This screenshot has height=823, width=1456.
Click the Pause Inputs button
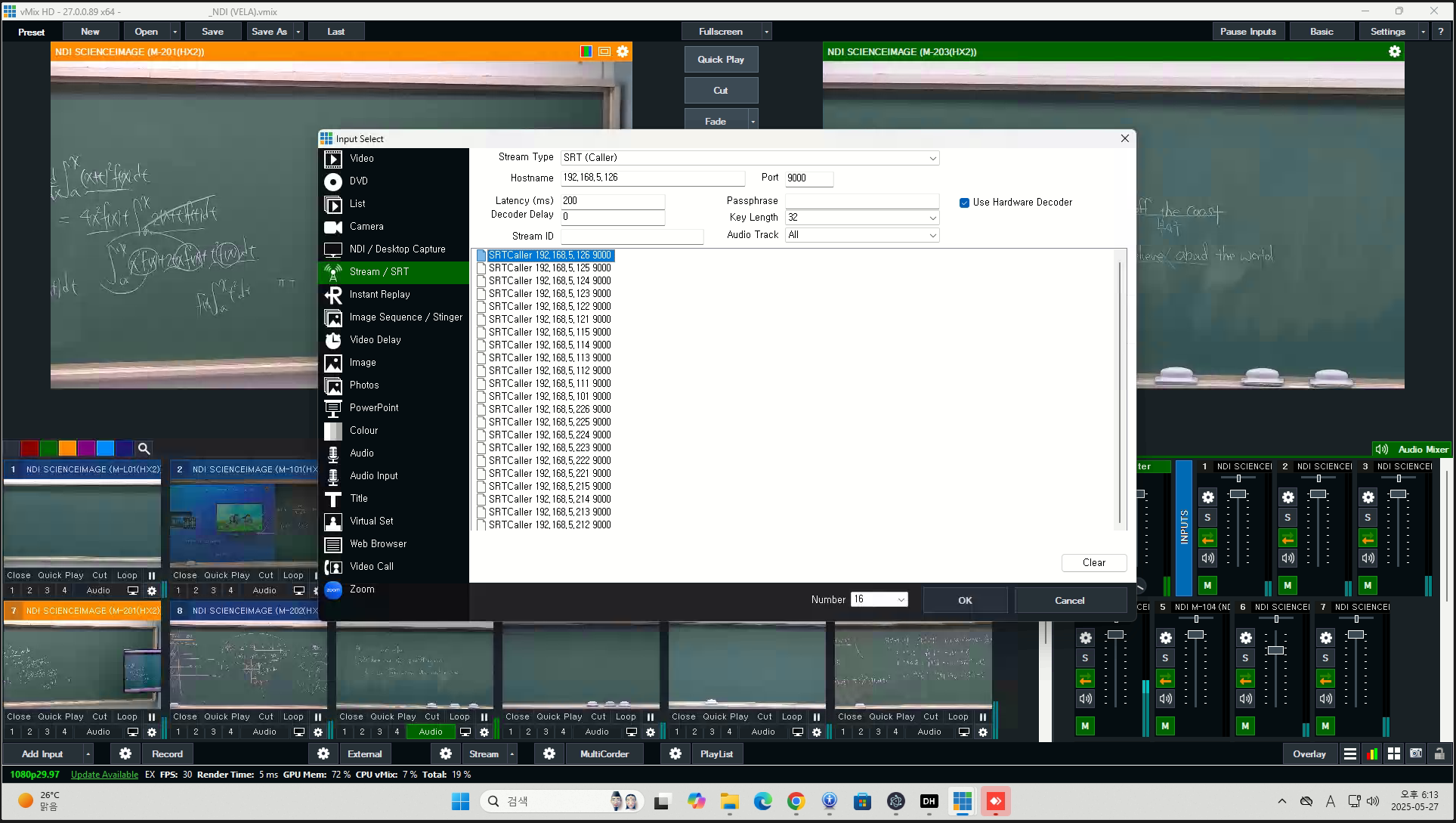(x=1247, y=32)
